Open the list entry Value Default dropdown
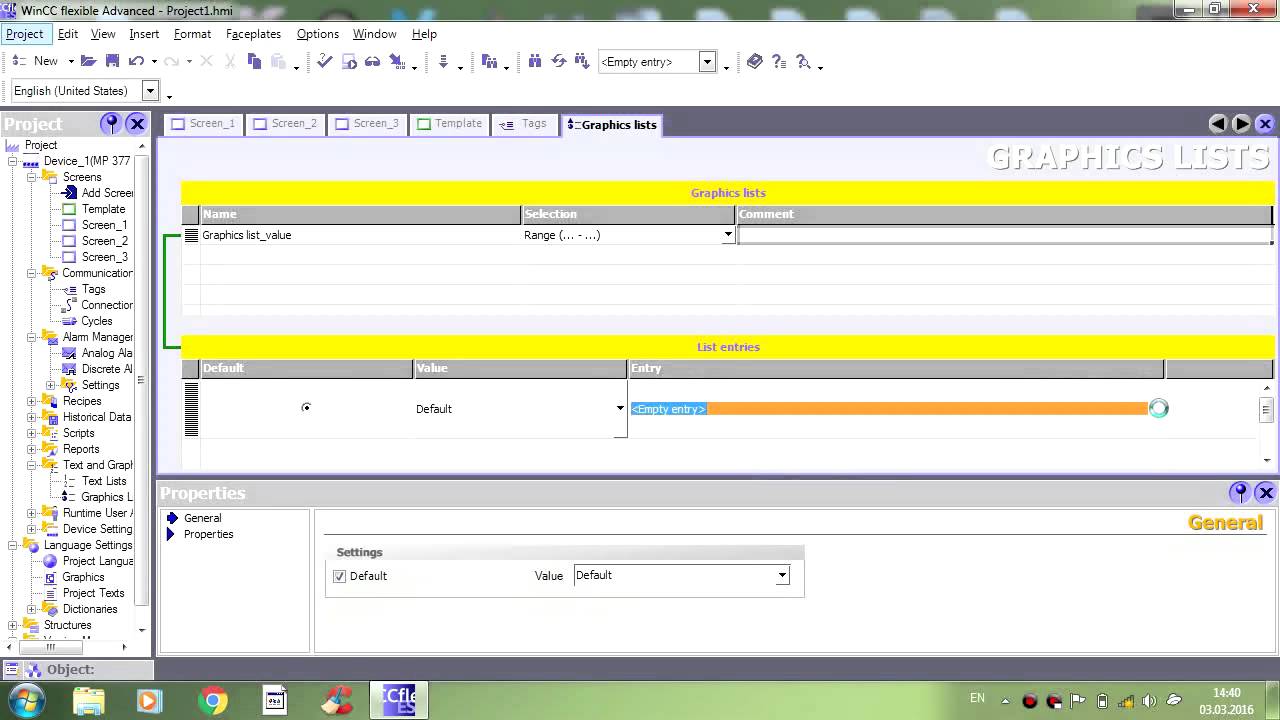Image resolution: width=1280 pixels, height=720 pixels. 620,408
